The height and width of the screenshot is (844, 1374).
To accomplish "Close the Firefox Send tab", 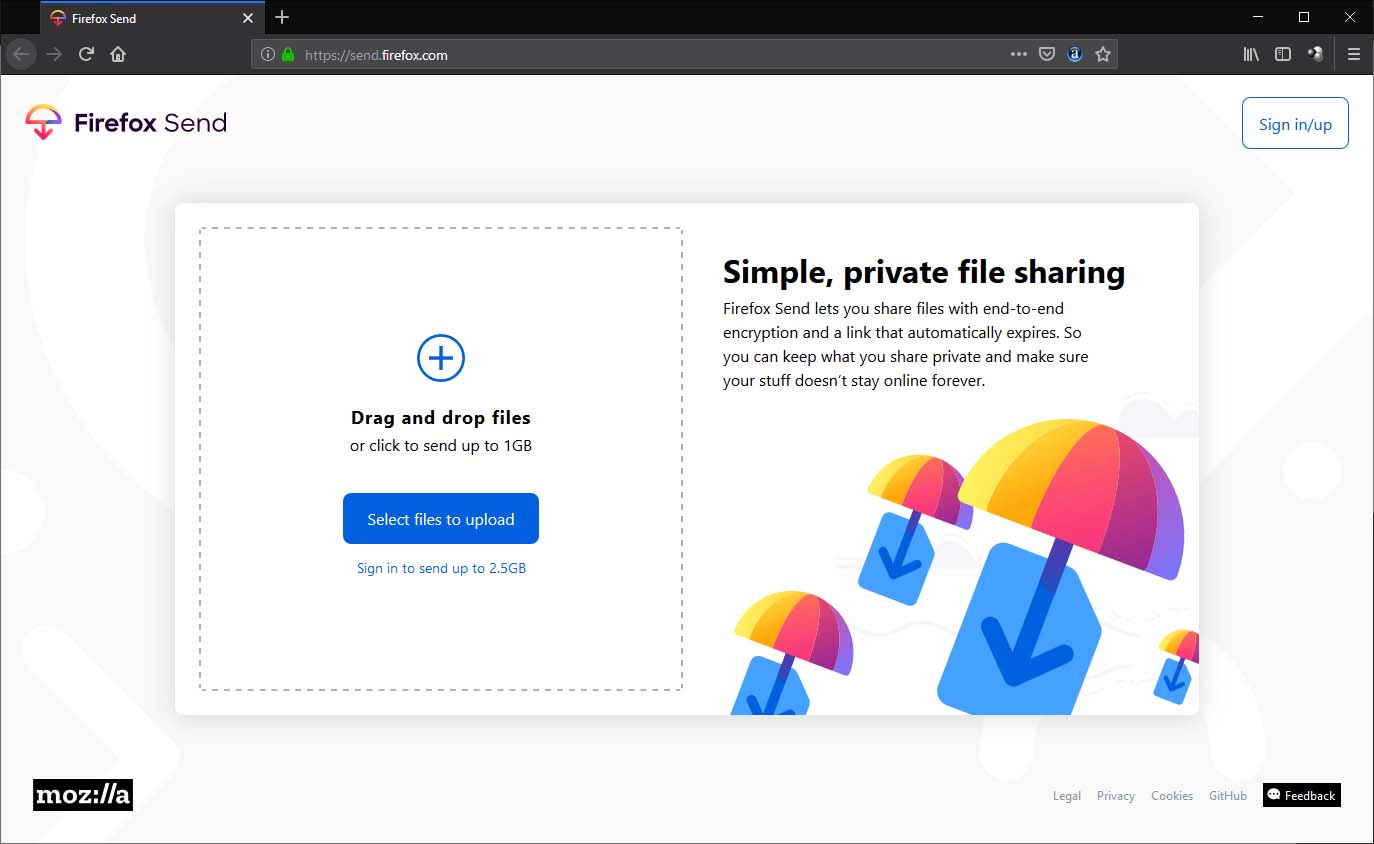I will tap(248, 18).
